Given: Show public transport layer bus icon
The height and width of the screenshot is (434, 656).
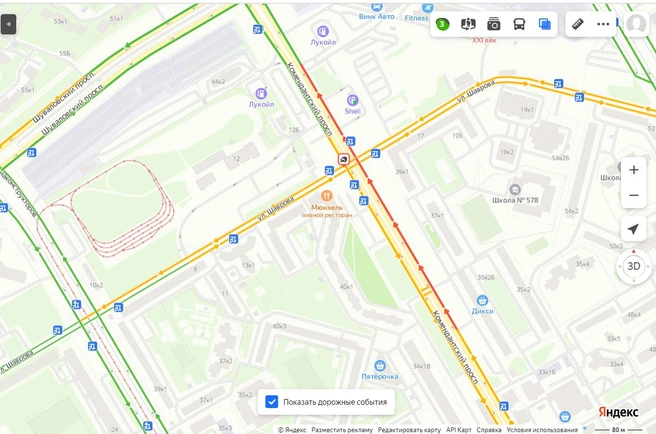Looking at the screenshot, I should pos(519,24).
